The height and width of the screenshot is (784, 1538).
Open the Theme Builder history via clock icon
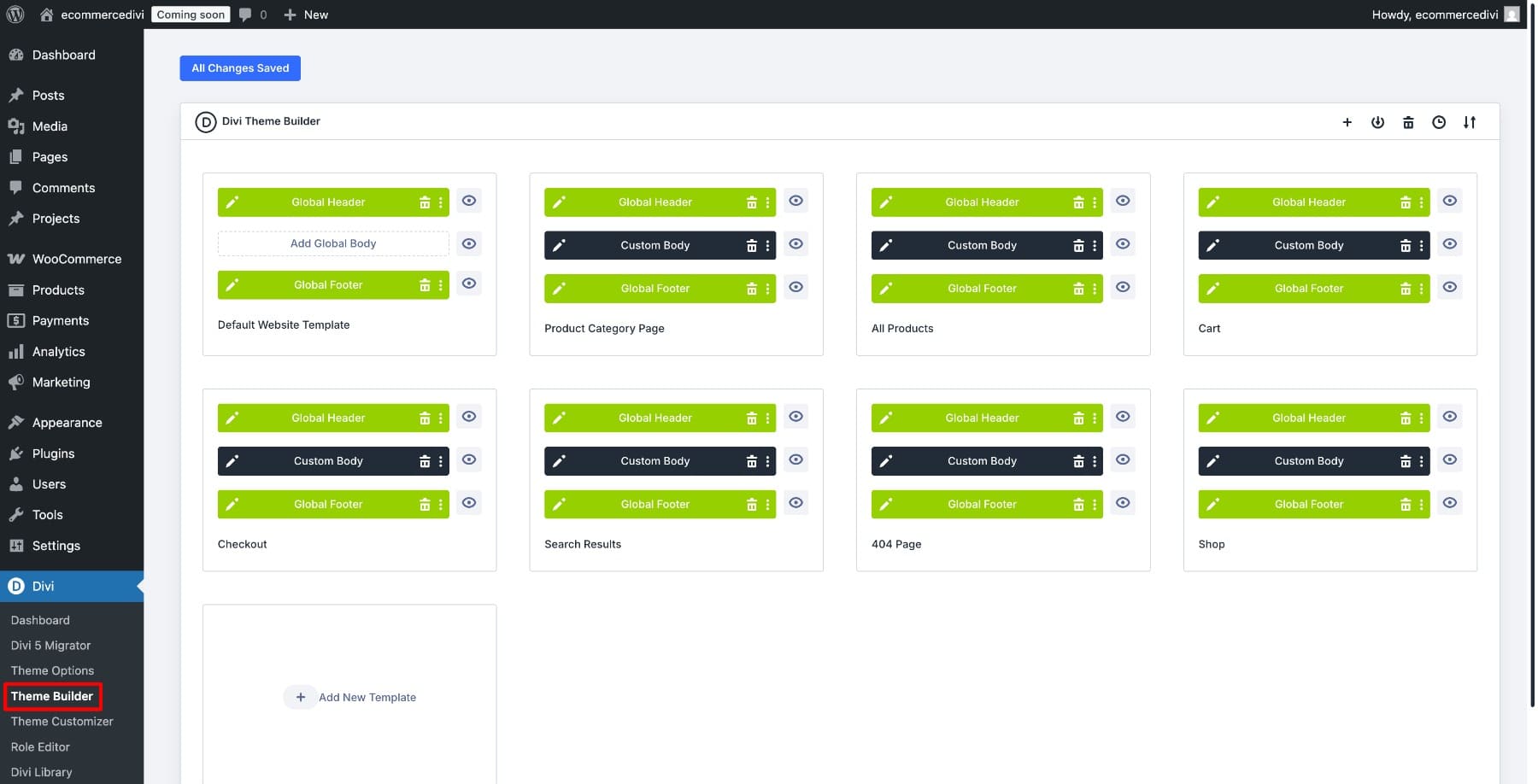1439,122
